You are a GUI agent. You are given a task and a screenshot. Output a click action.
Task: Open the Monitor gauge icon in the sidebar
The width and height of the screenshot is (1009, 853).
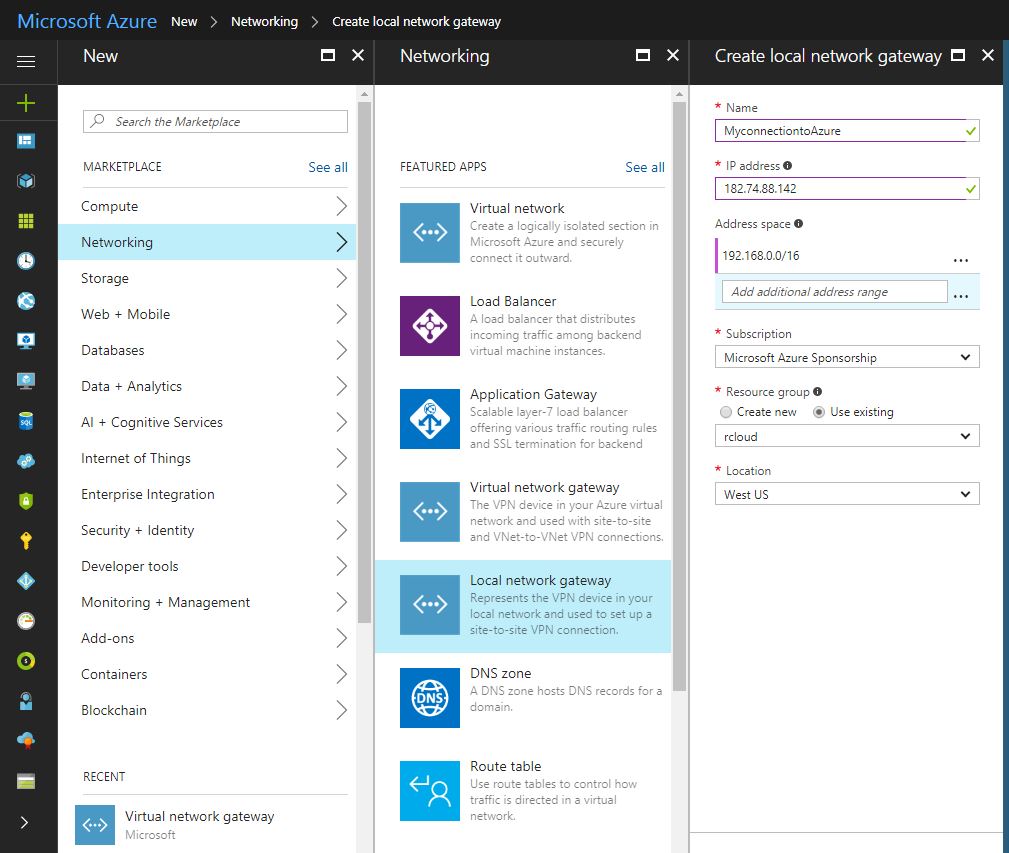pos(26,621)
